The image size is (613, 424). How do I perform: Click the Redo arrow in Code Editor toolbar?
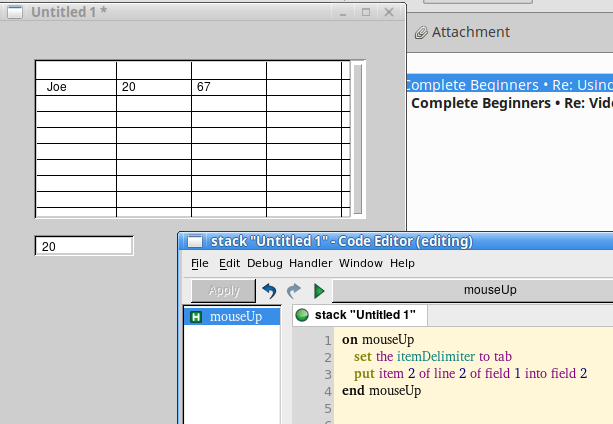[x=294, y=291]
